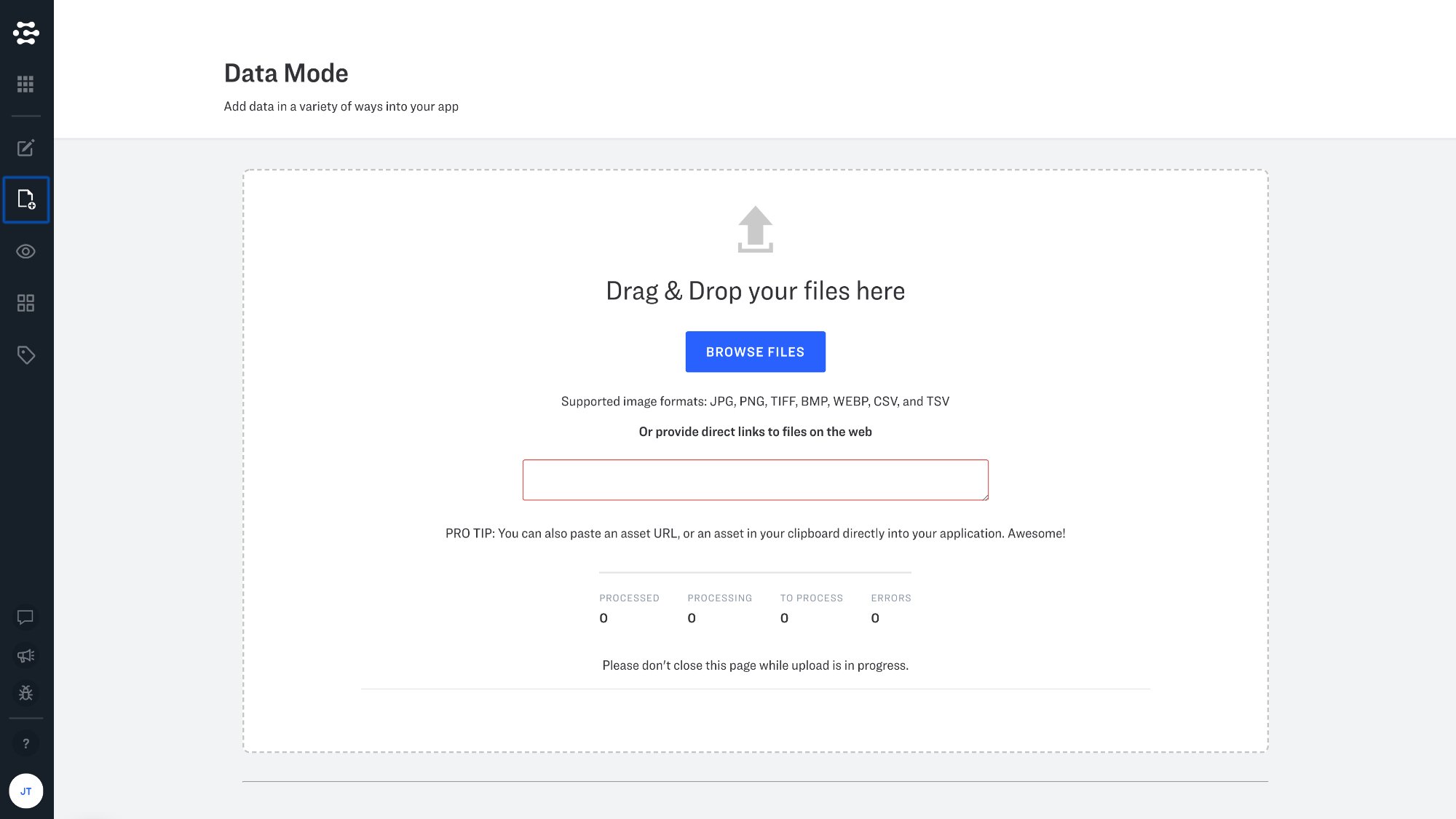Open announcements via the megaphone icon
This screenshot has width=1456, height=819.
[26, 655]
